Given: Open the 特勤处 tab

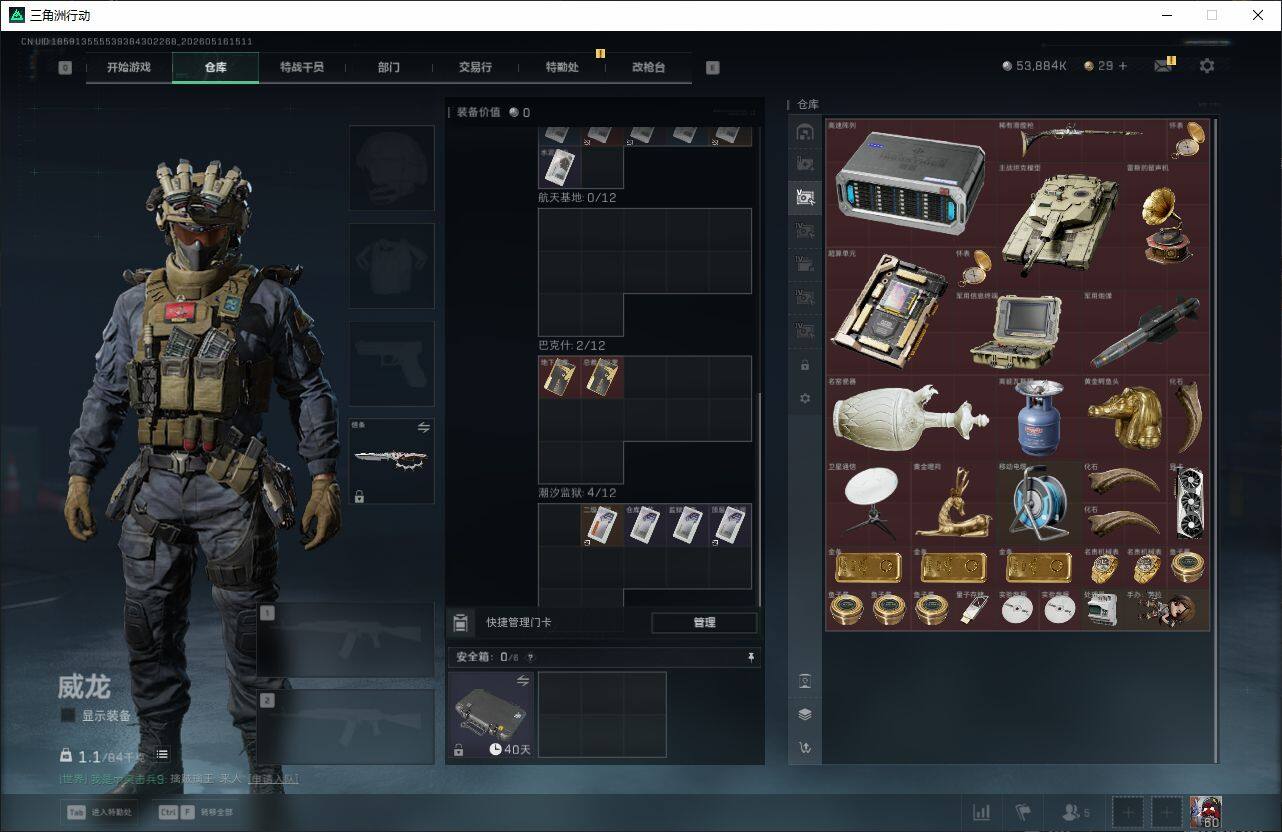Looking at the screenshot, I should (562, 67).
